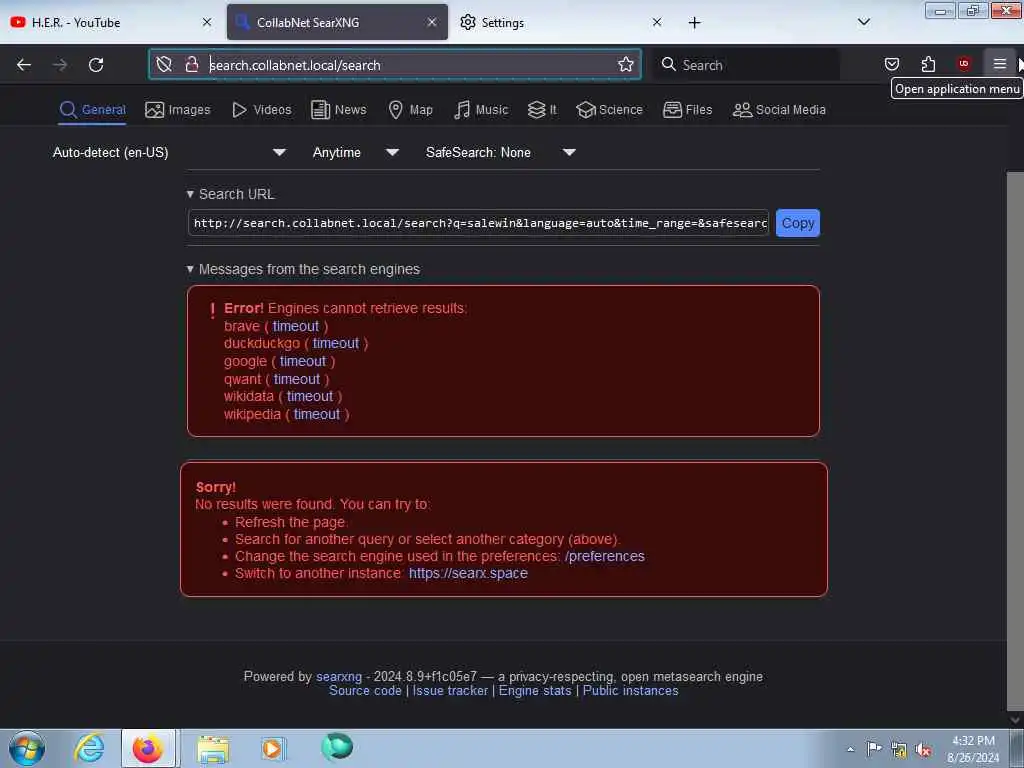1024x768 pixels.
Task: Open Firefox extensions puzzle icon
Action: [x=928, y=64]
